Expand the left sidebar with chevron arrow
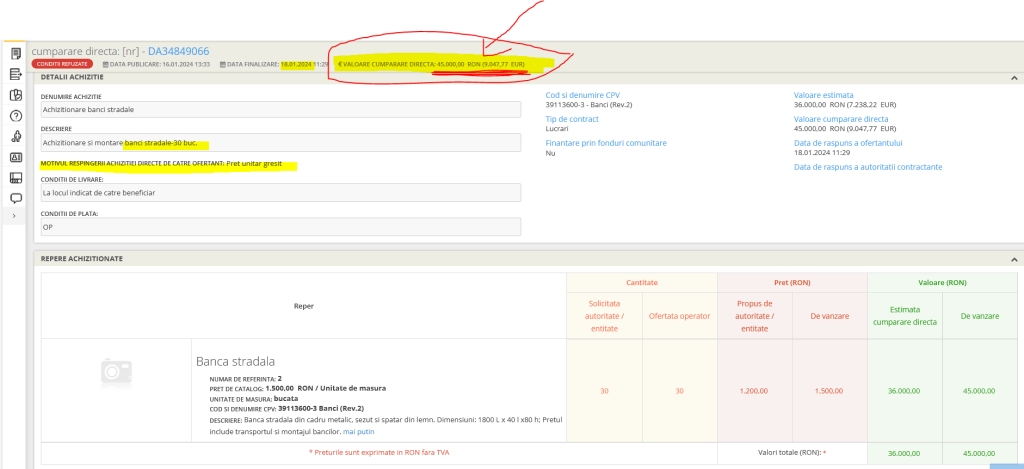Image resolution: width=1024 pixels, height=469 pixels. (x=14, y=216)
